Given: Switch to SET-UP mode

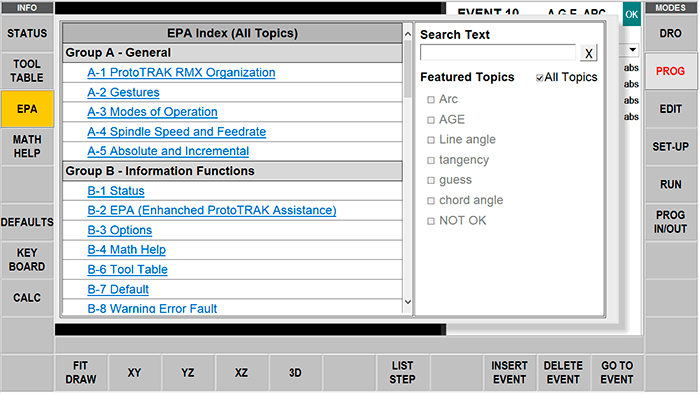Looking at the screenshot, I should (x=670, y=146).
